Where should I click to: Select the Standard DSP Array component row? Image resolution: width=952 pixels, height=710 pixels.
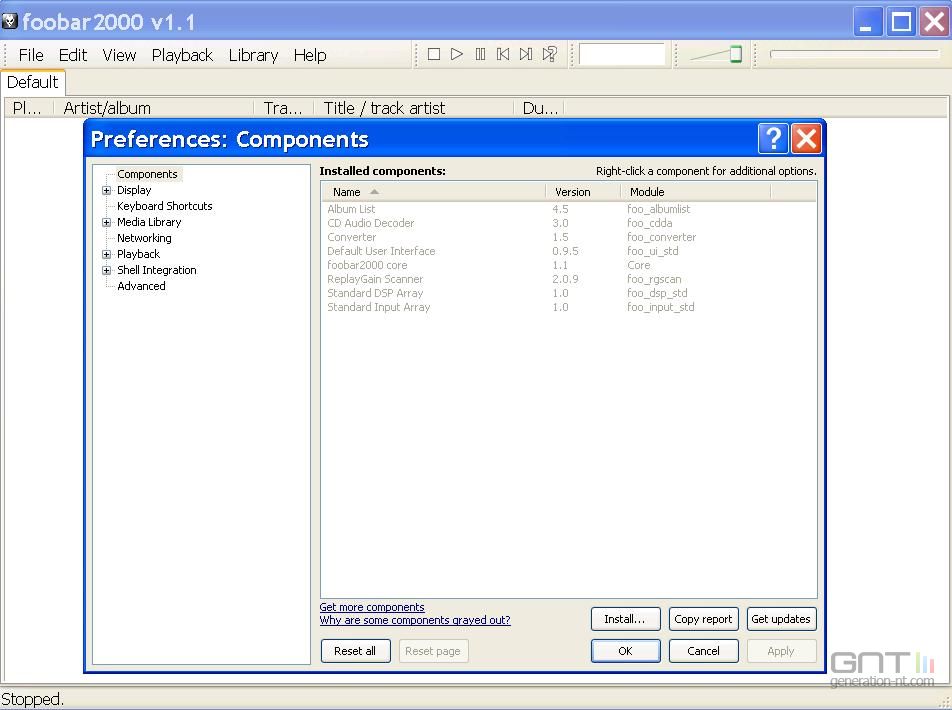569,293
